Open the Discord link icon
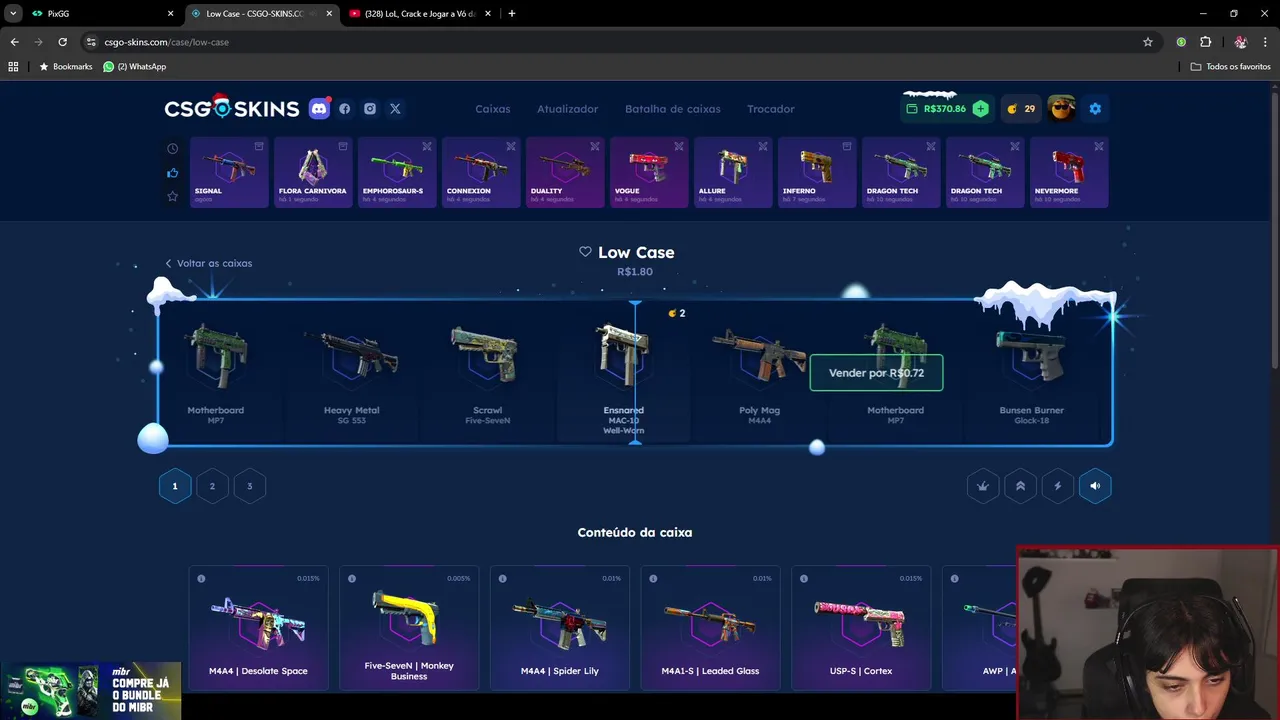Viewport: 1280px width, 720px height. (x=319, y=109)
